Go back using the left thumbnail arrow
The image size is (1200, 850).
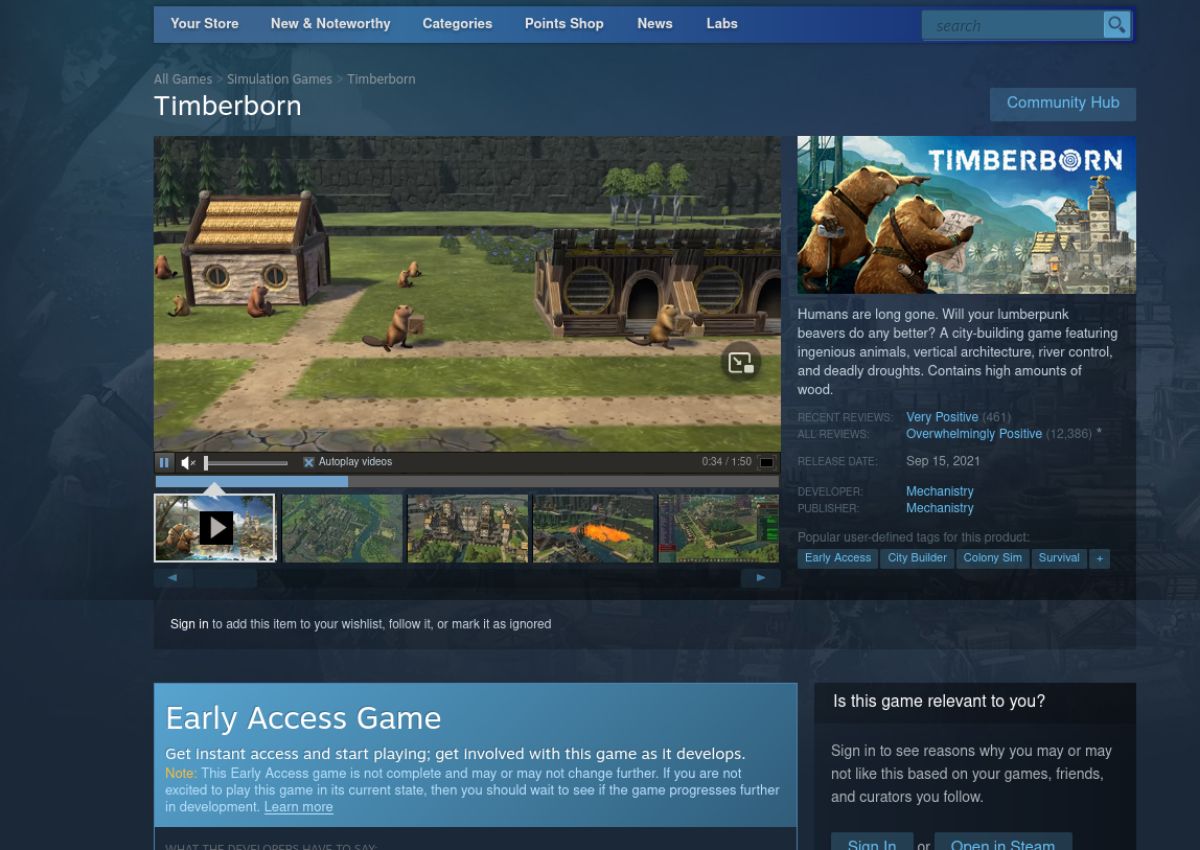click(172, 577)
